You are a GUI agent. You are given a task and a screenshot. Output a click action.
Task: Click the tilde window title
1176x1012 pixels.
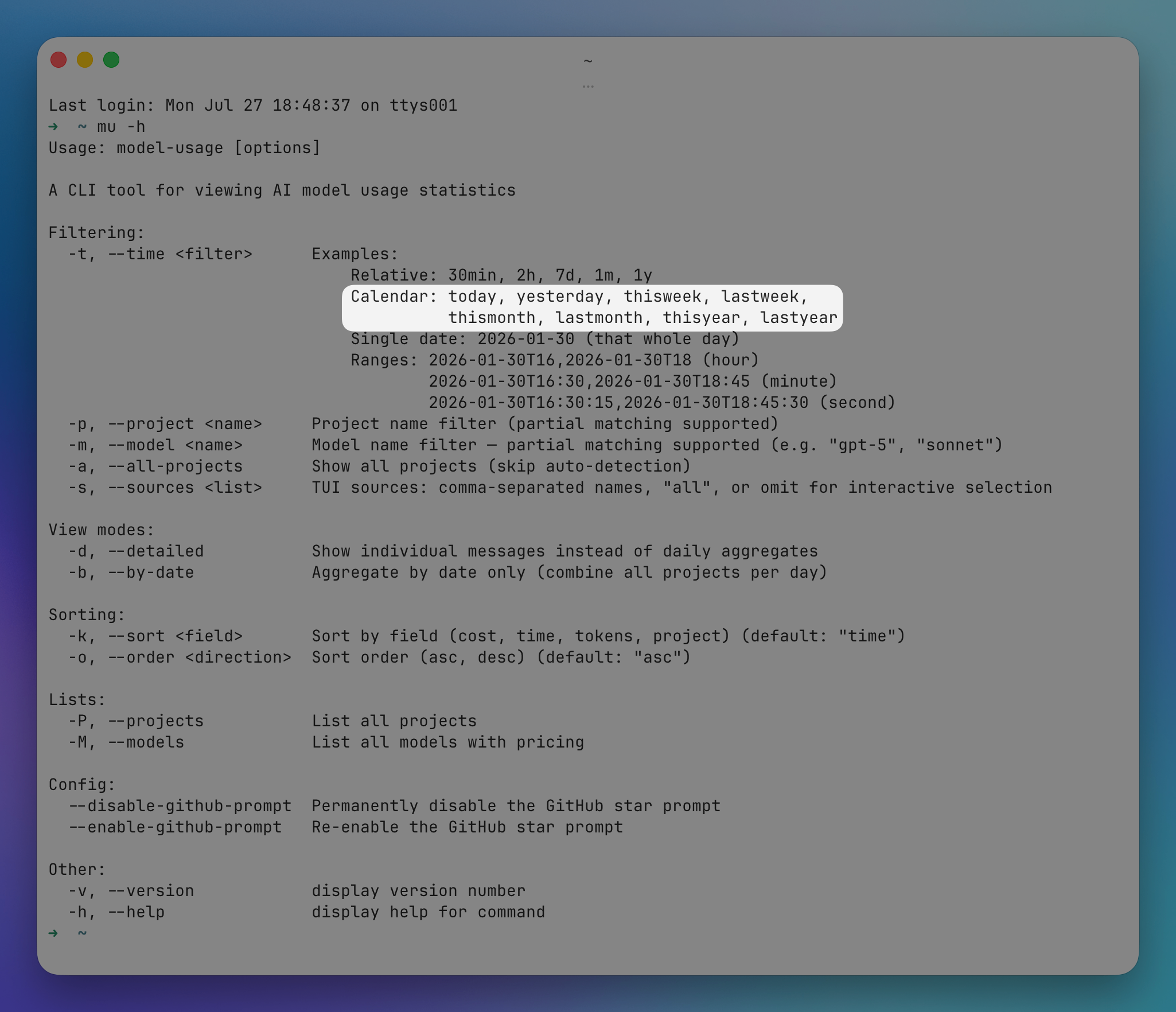[588, 61]
